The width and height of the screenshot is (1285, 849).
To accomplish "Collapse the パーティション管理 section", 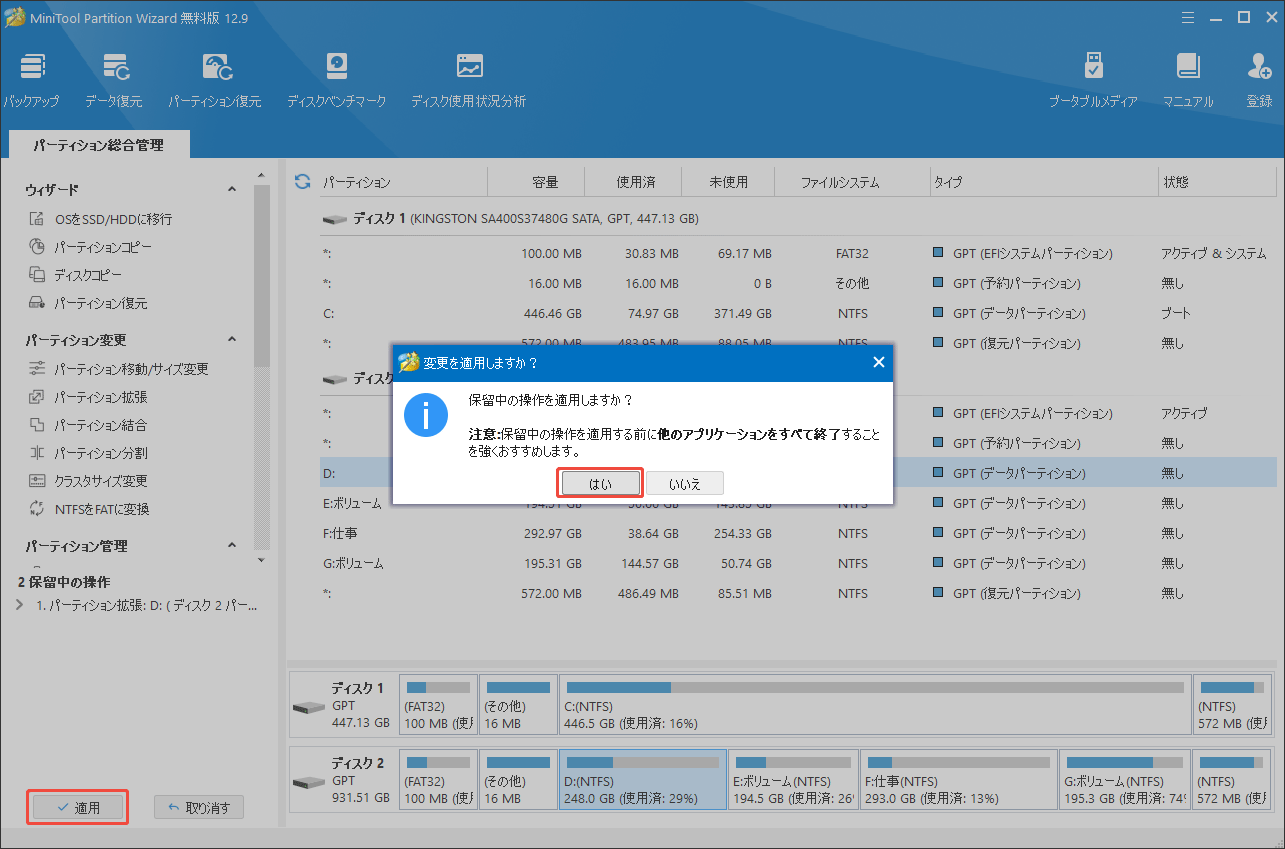I will pyautogui.click(x=232, y=546).
